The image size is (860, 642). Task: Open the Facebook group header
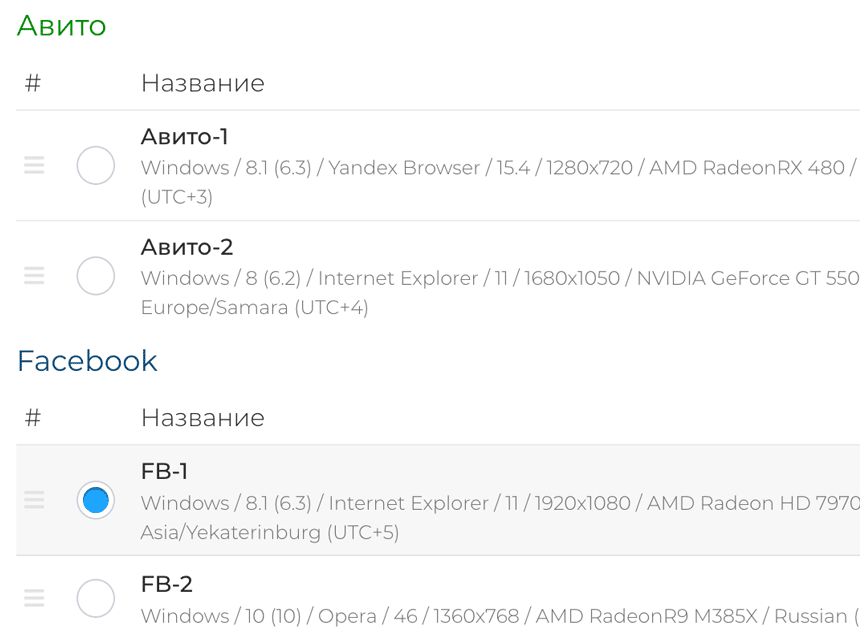[x=87, y=360]
